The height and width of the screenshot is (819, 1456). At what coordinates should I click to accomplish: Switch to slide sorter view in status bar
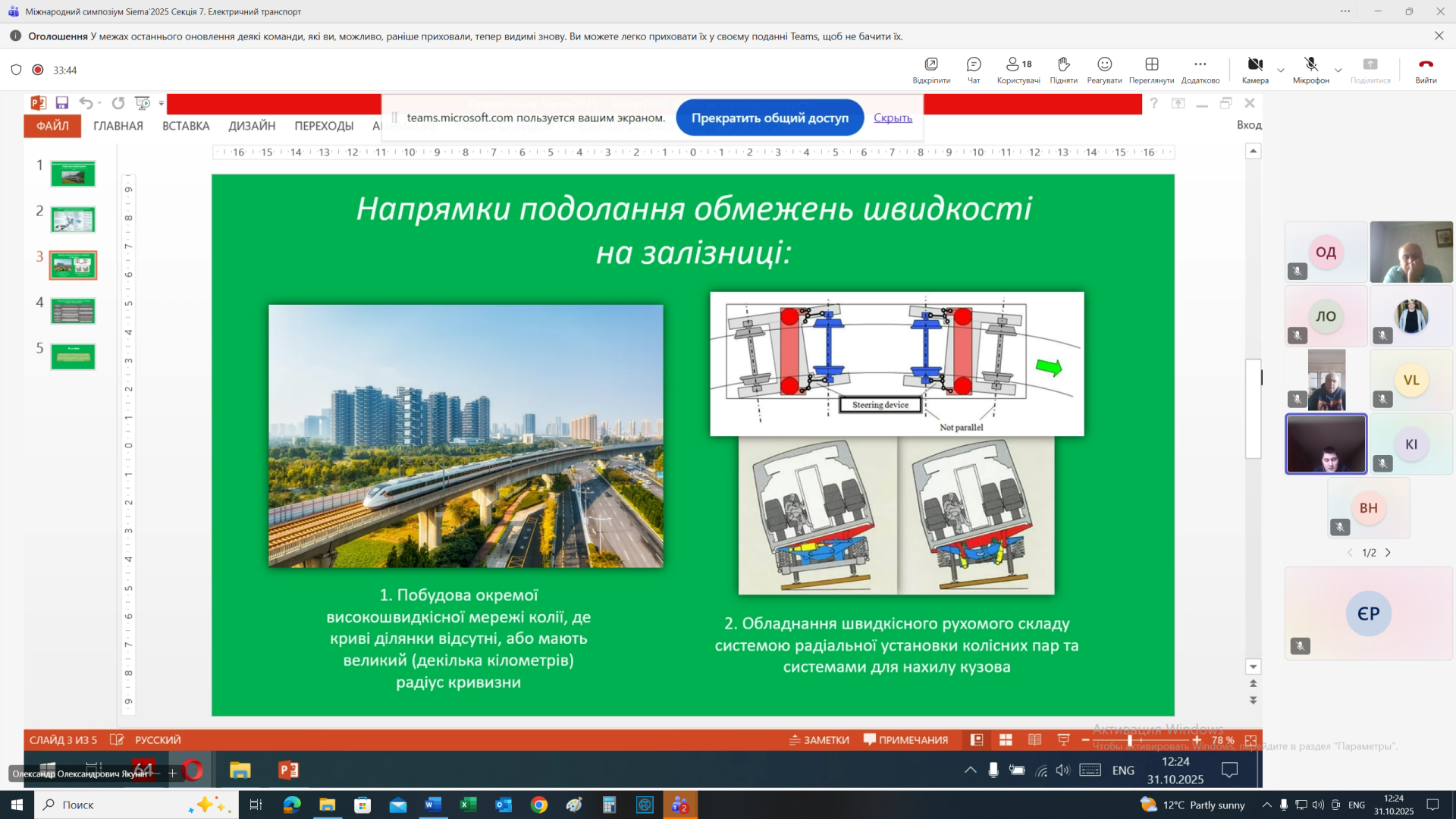(x=1006, y=740)
